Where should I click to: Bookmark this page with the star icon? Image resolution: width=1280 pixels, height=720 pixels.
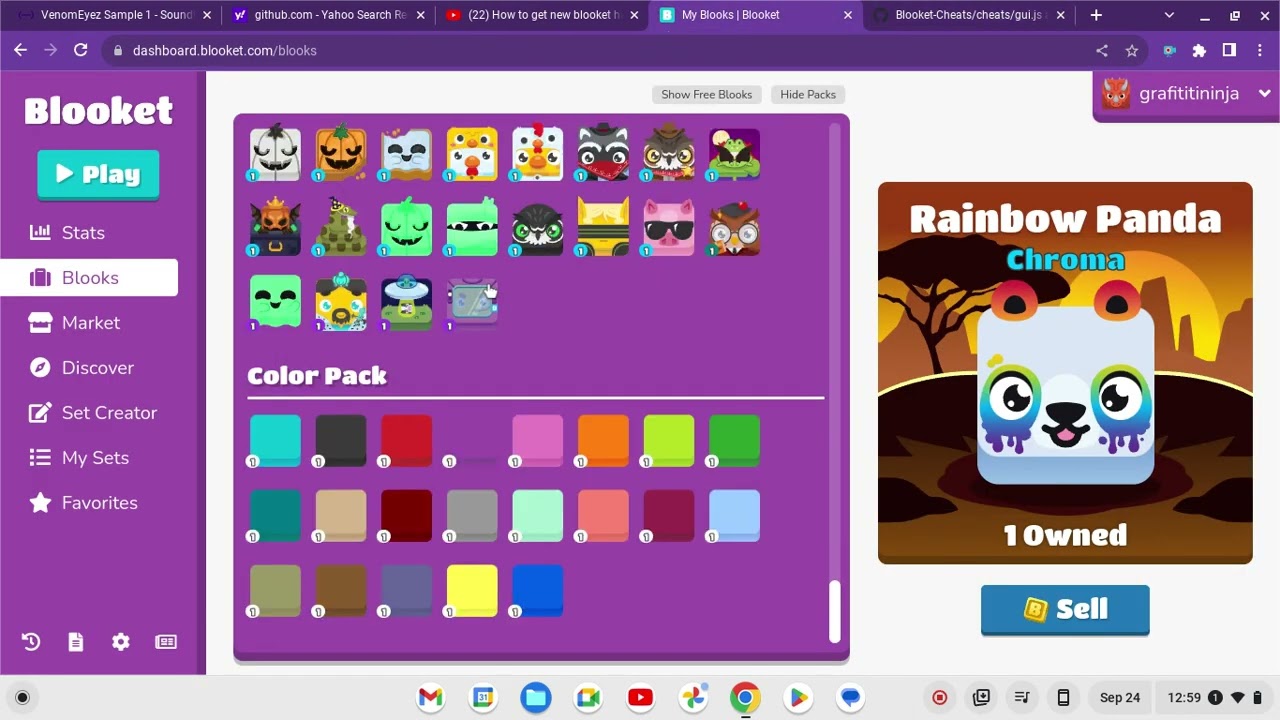coord(1132,50)
